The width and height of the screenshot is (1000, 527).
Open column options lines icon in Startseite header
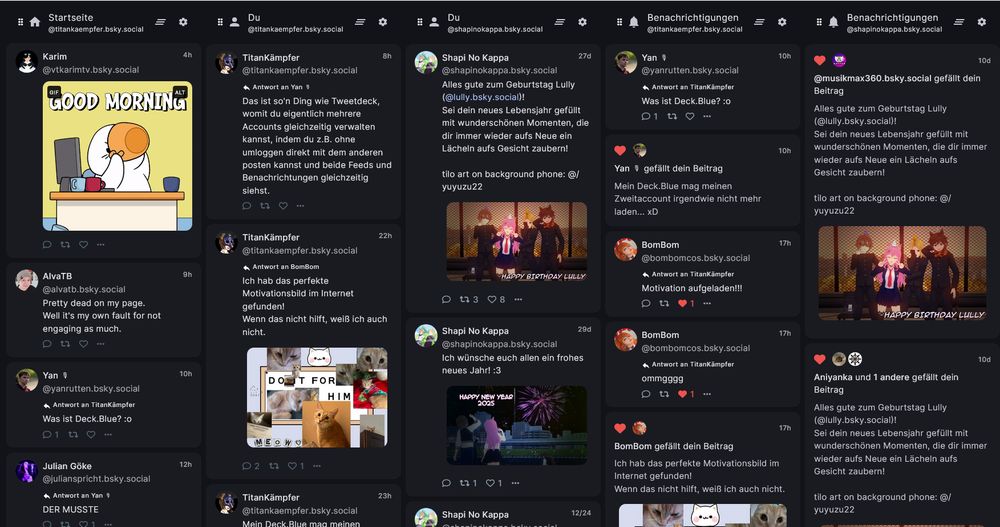160,22
